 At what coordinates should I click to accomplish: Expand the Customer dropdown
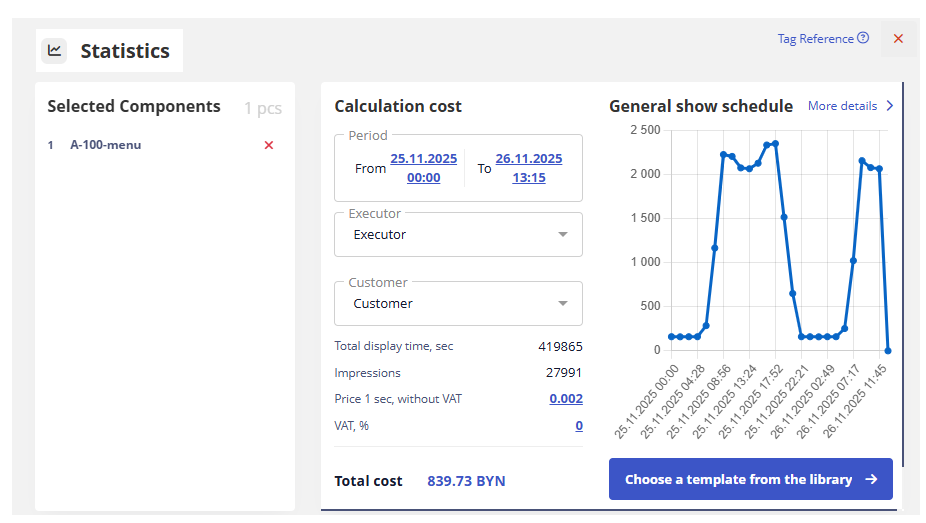(457, 304)
